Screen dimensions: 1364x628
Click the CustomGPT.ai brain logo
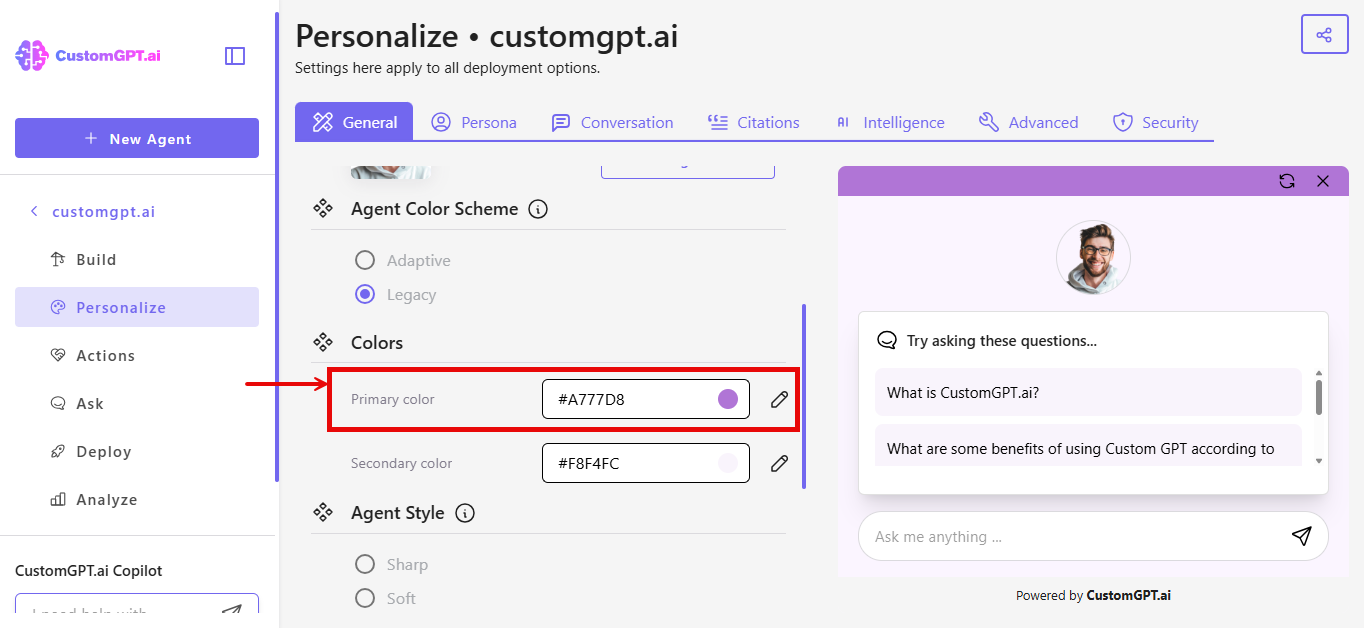[32, 55]
